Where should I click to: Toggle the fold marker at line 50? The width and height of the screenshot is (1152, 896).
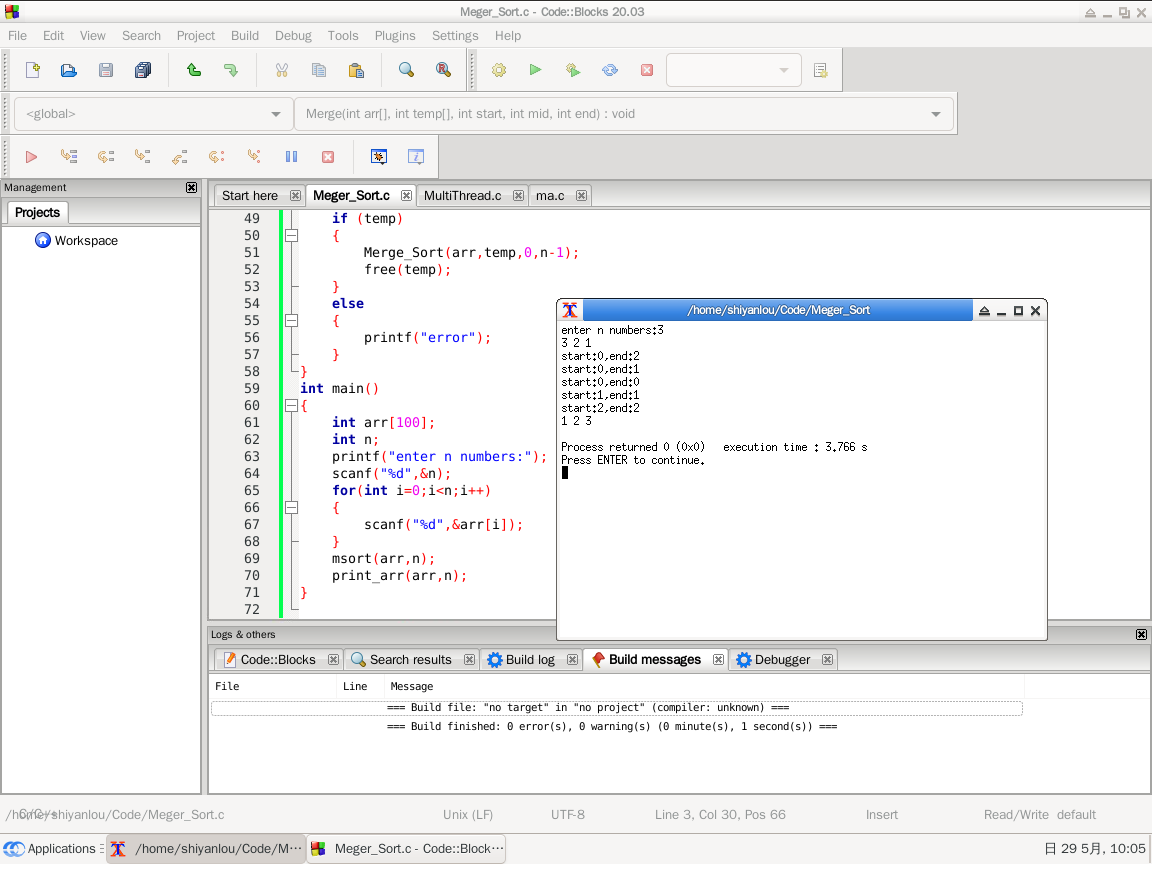pos(291,236)
